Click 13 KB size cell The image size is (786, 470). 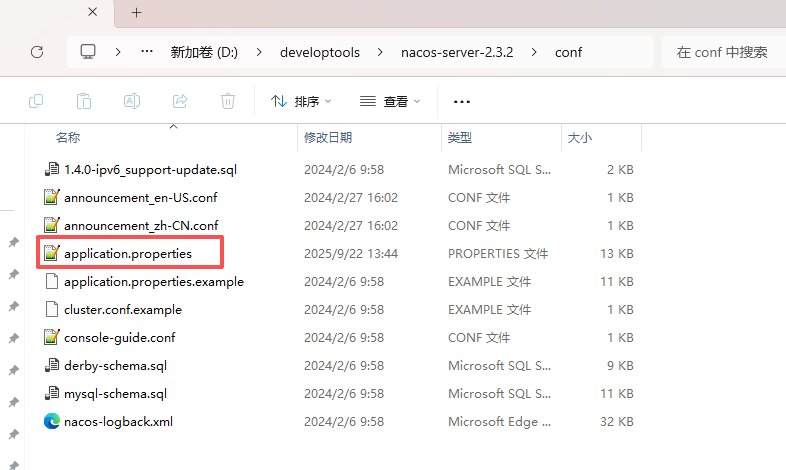617,254
